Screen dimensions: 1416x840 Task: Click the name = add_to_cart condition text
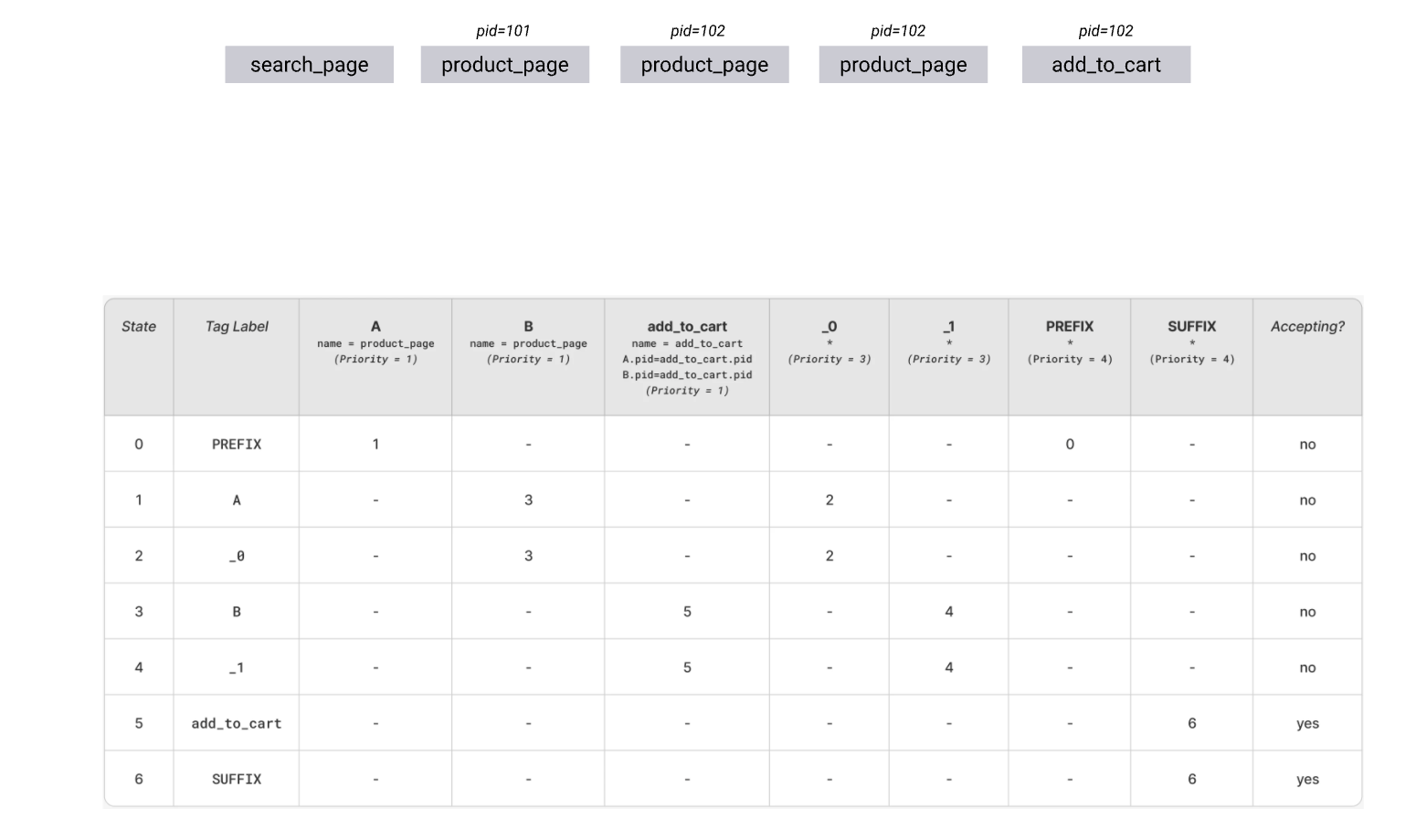(x=687, y=343)
